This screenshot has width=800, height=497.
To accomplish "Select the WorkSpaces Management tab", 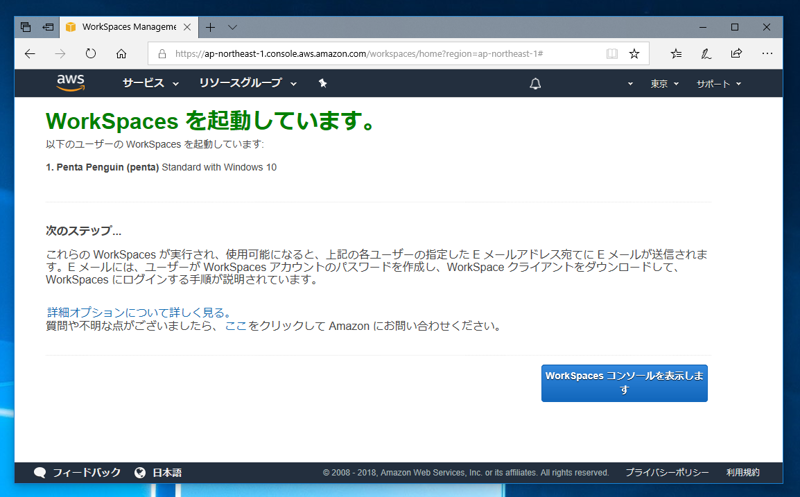I will [x=129, y=27].
